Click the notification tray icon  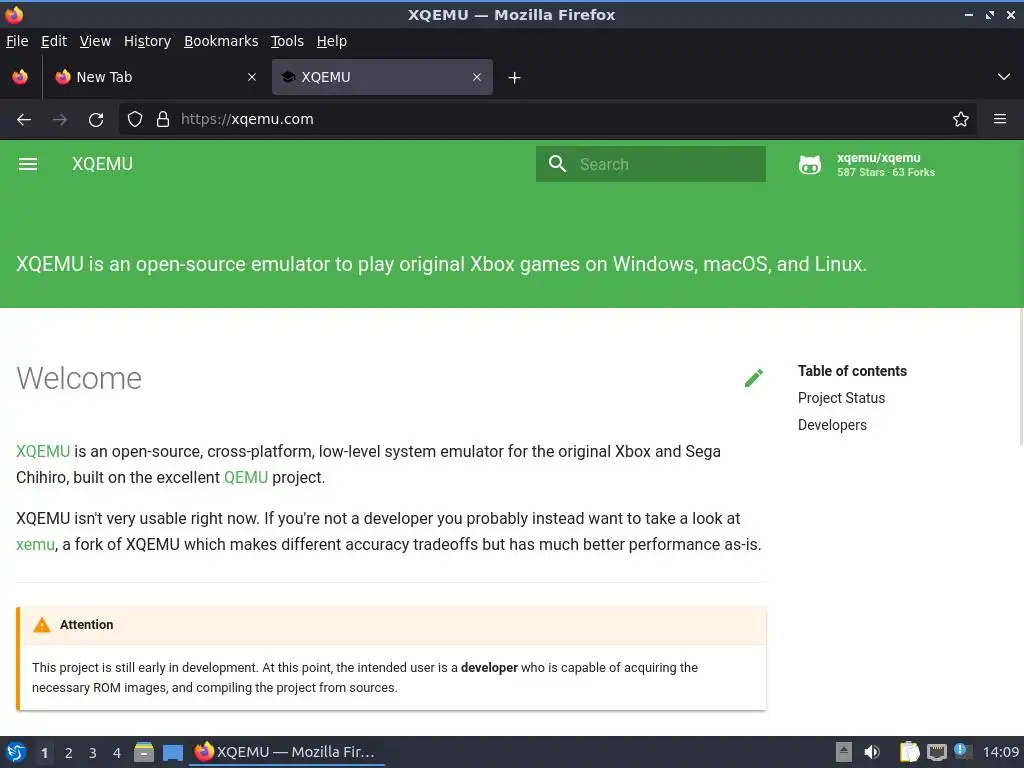961,750
